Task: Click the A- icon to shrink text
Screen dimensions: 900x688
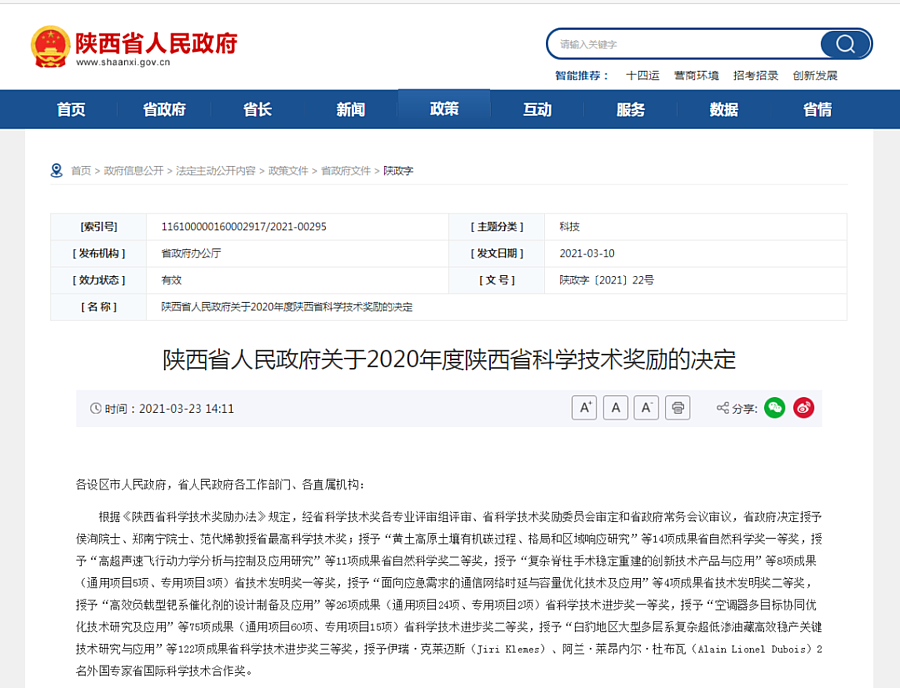Action: coord(646,408)
